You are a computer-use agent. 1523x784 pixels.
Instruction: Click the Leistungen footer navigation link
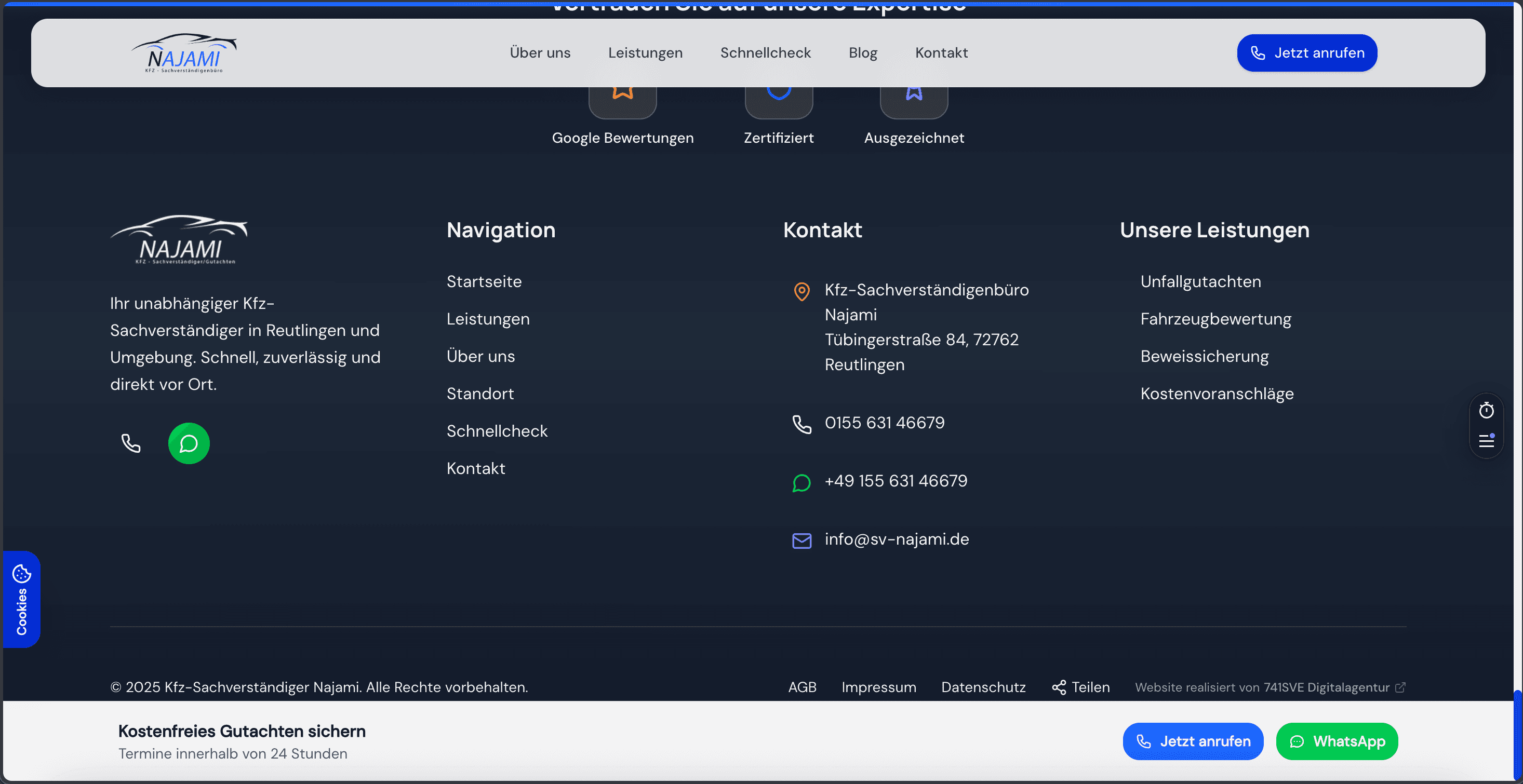click(x=488, y=319)
